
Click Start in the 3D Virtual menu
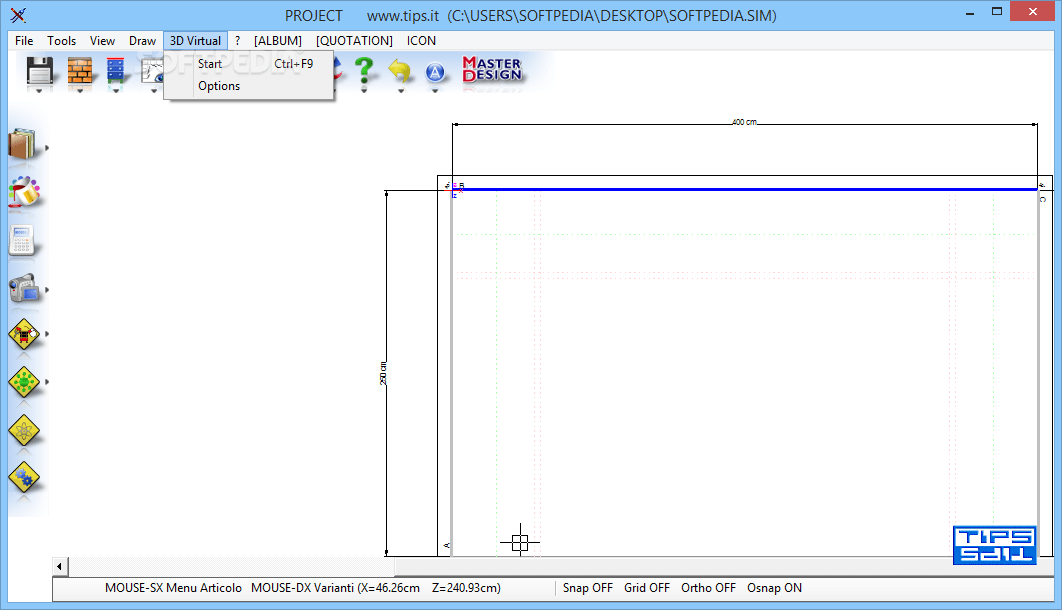tap(210, 63)
